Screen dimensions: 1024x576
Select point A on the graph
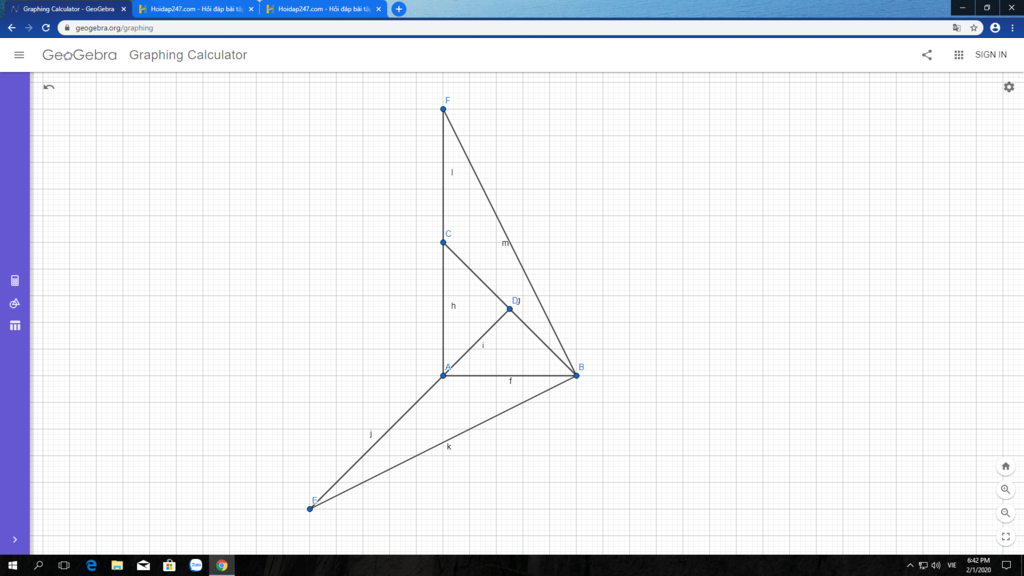pos(443,376)
